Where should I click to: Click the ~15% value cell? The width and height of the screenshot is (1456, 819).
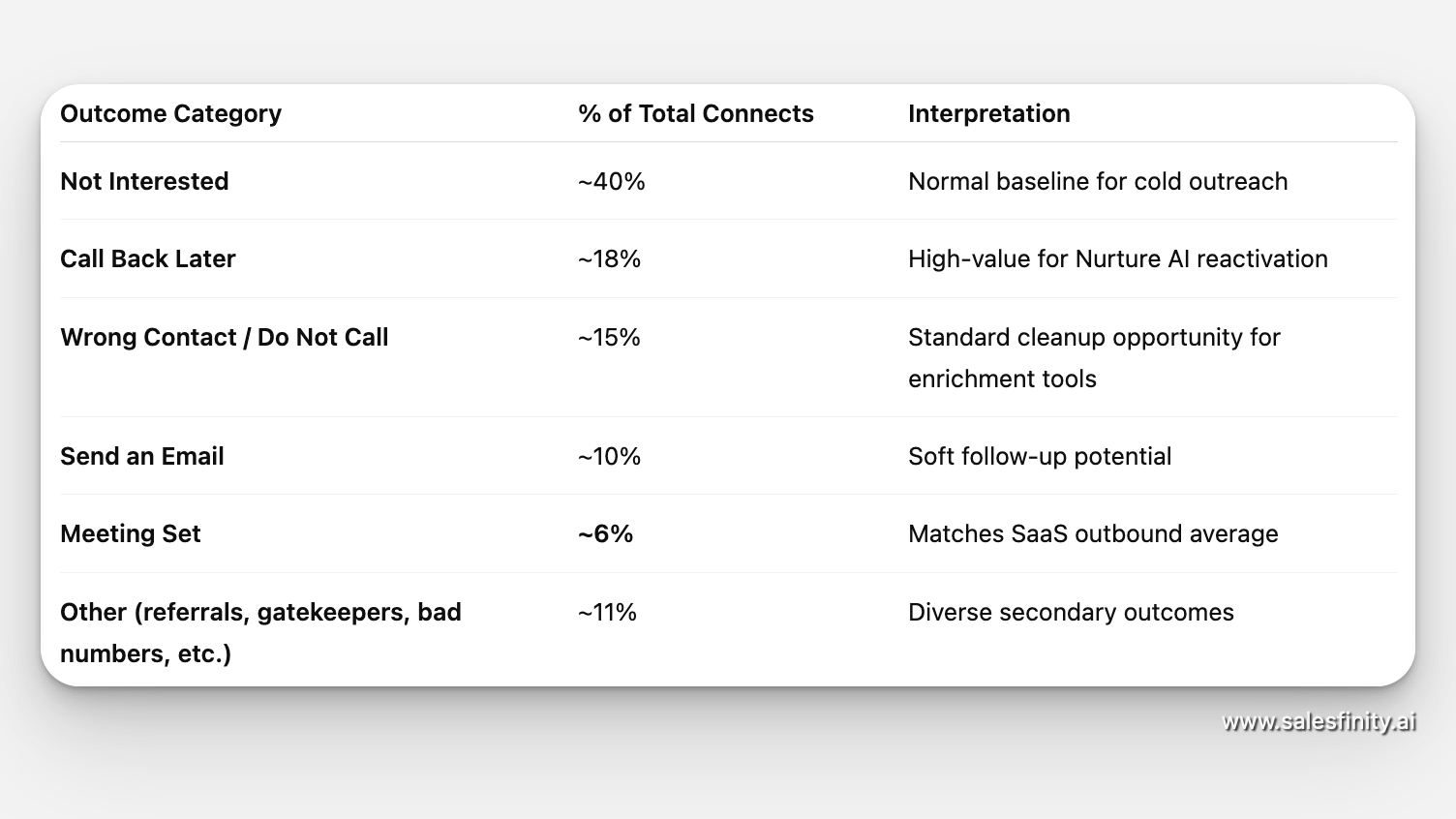609,337
